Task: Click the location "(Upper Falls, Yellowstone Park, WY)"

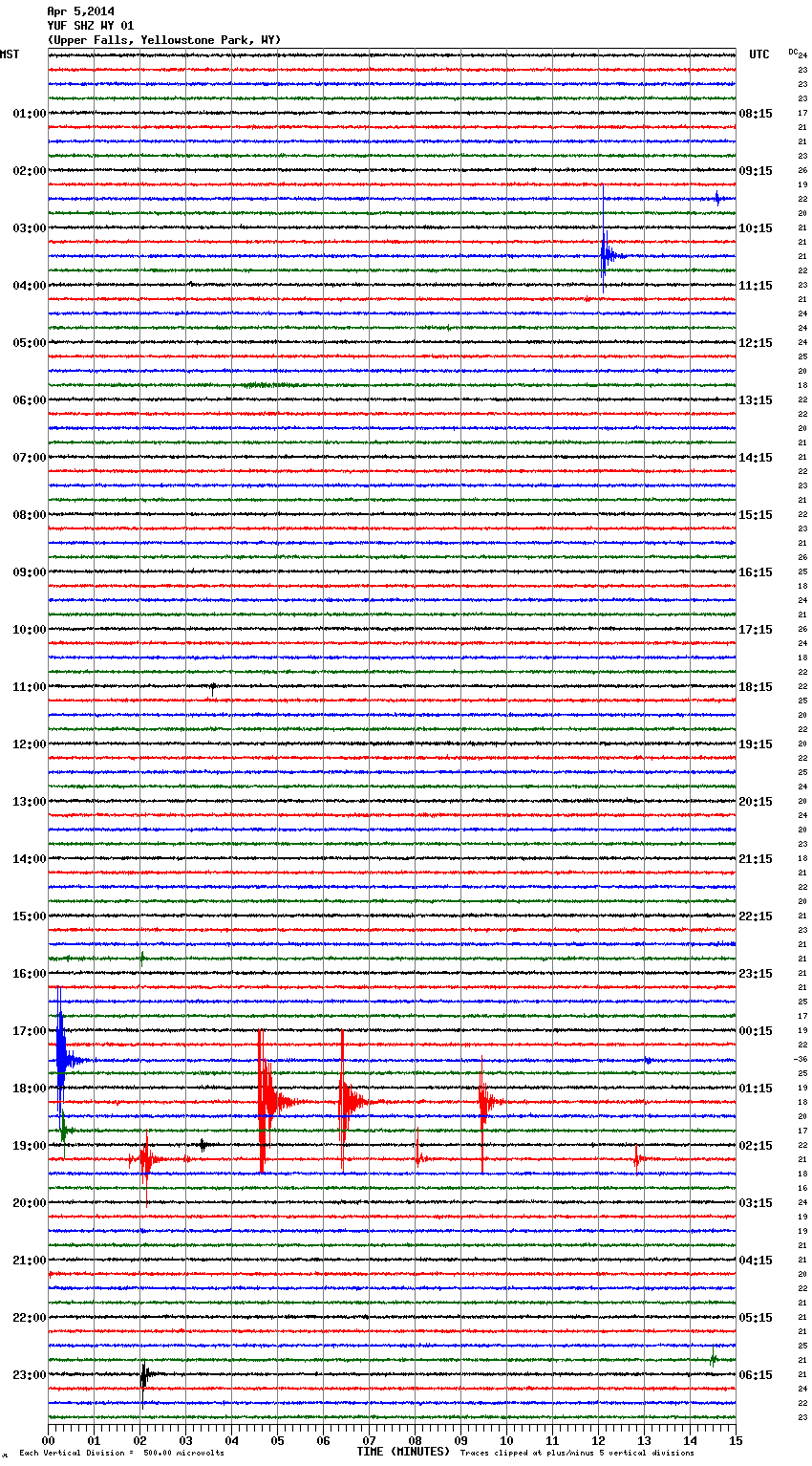Action: tap(164, 40)
